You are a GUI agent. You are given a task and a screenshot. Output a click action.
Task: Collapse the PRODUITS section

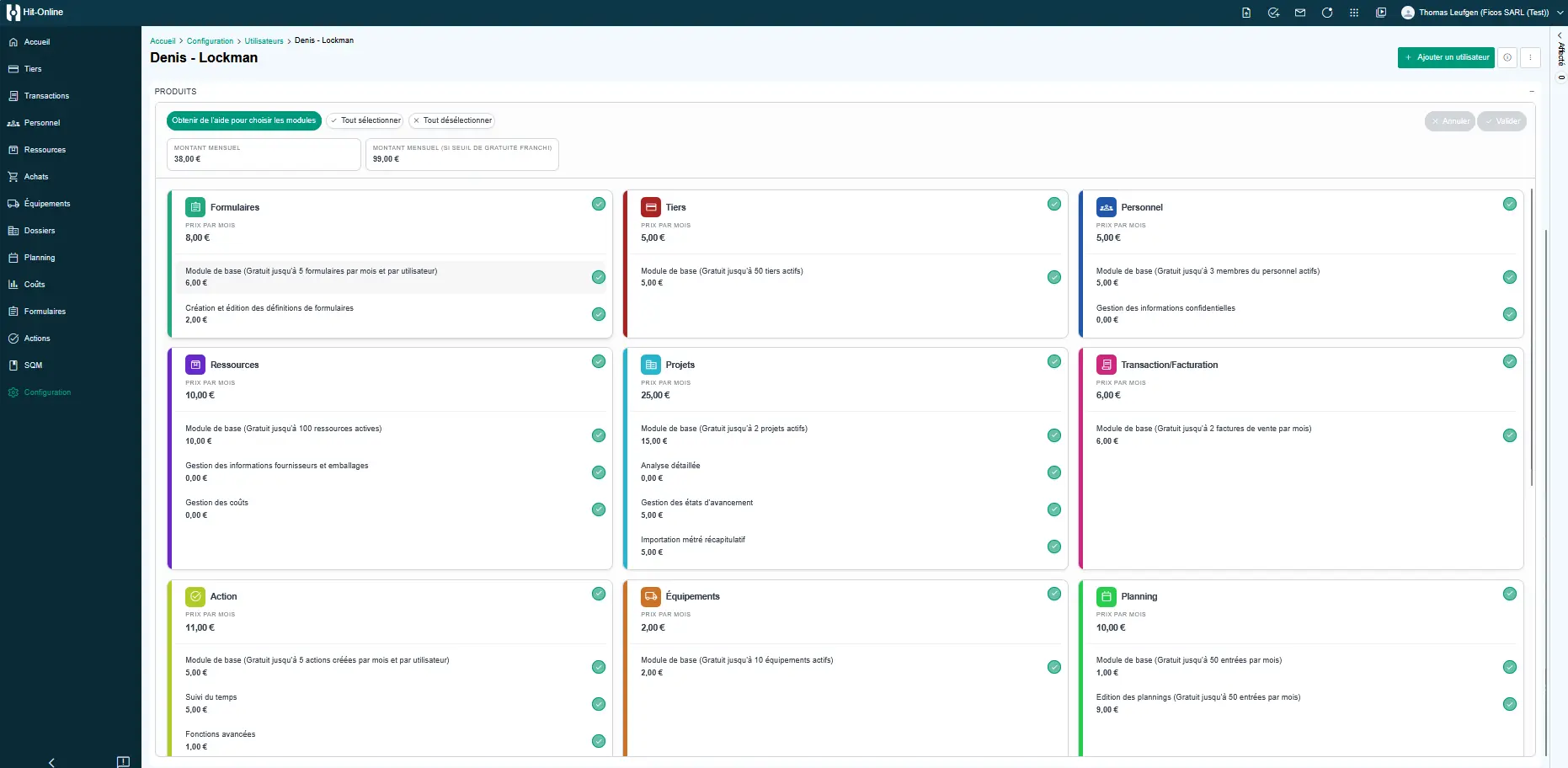pyautogui.click(x=1532, y=91)
